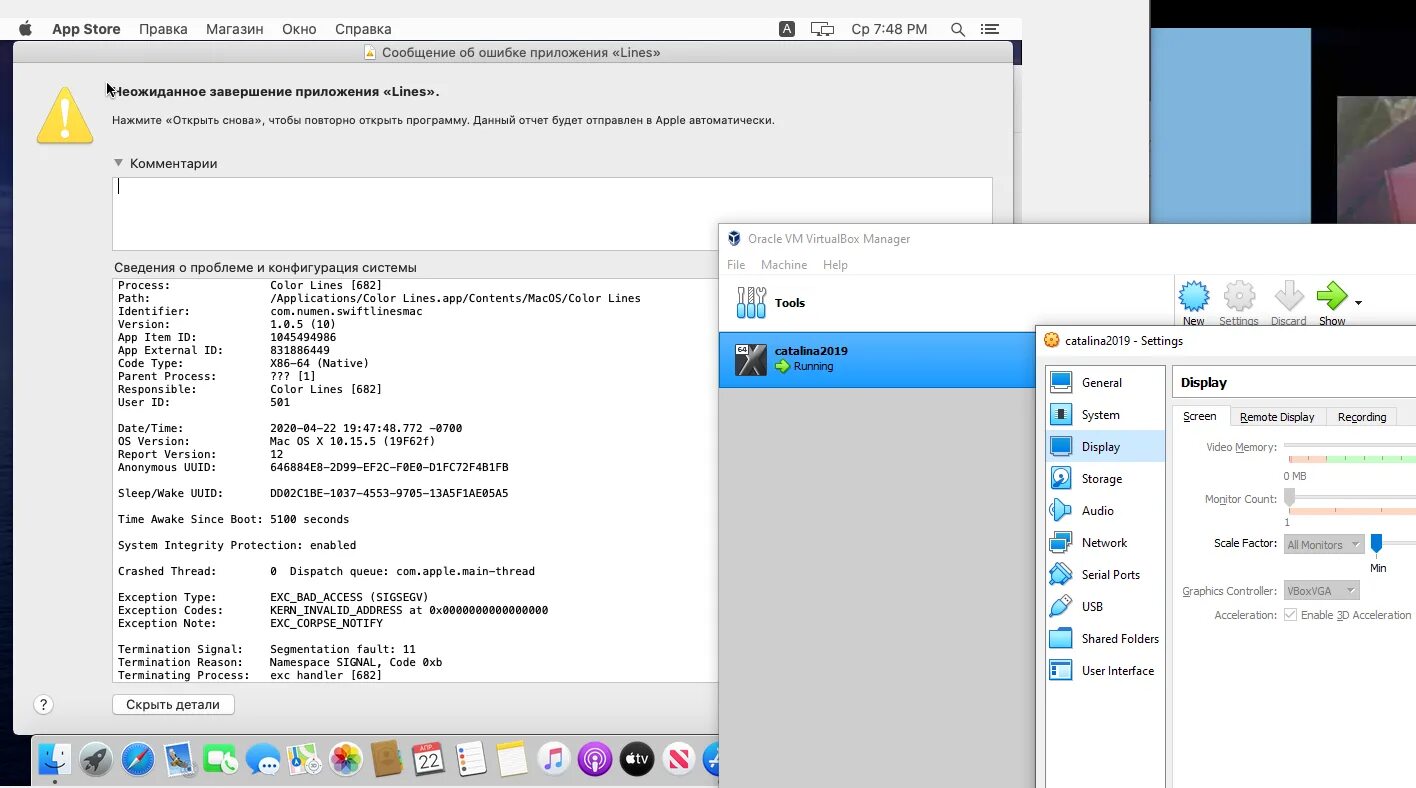This screenshot has height=788, width=1416.
Task: Open Photos pinwheel icon in Dock
Action: pos(346,760)
